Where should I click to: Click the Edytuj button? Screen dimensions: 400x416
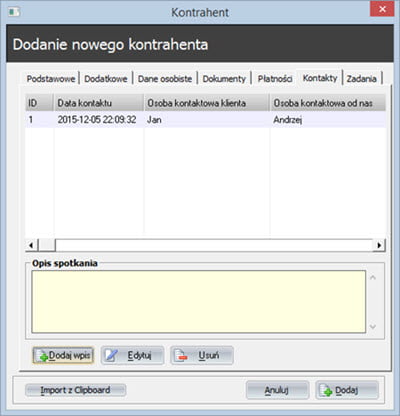[x=133, y=355]
